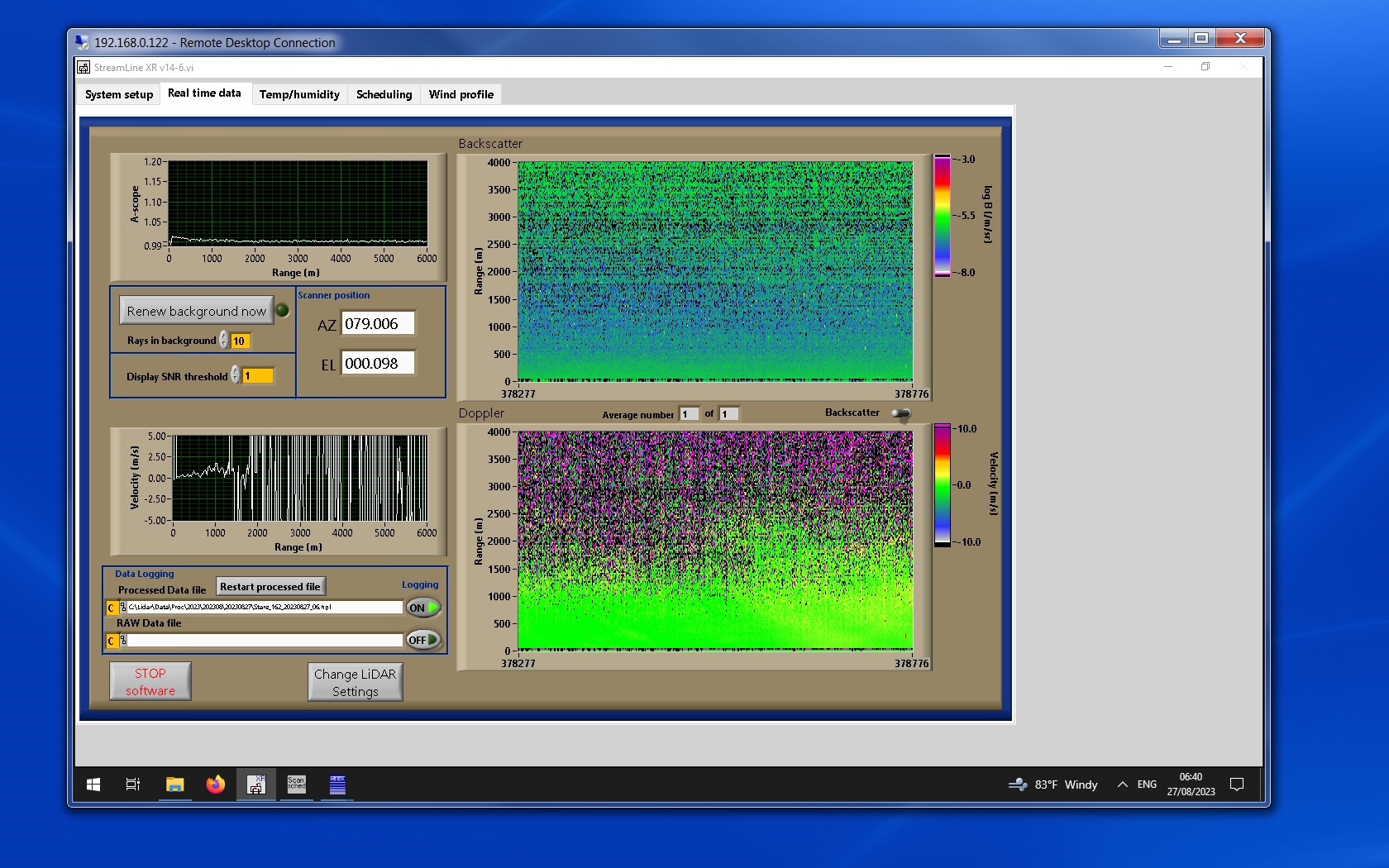Screen dimensions: 1389x868
Task: Enable RAW Data file logging switch
Action: pos(422,640)
